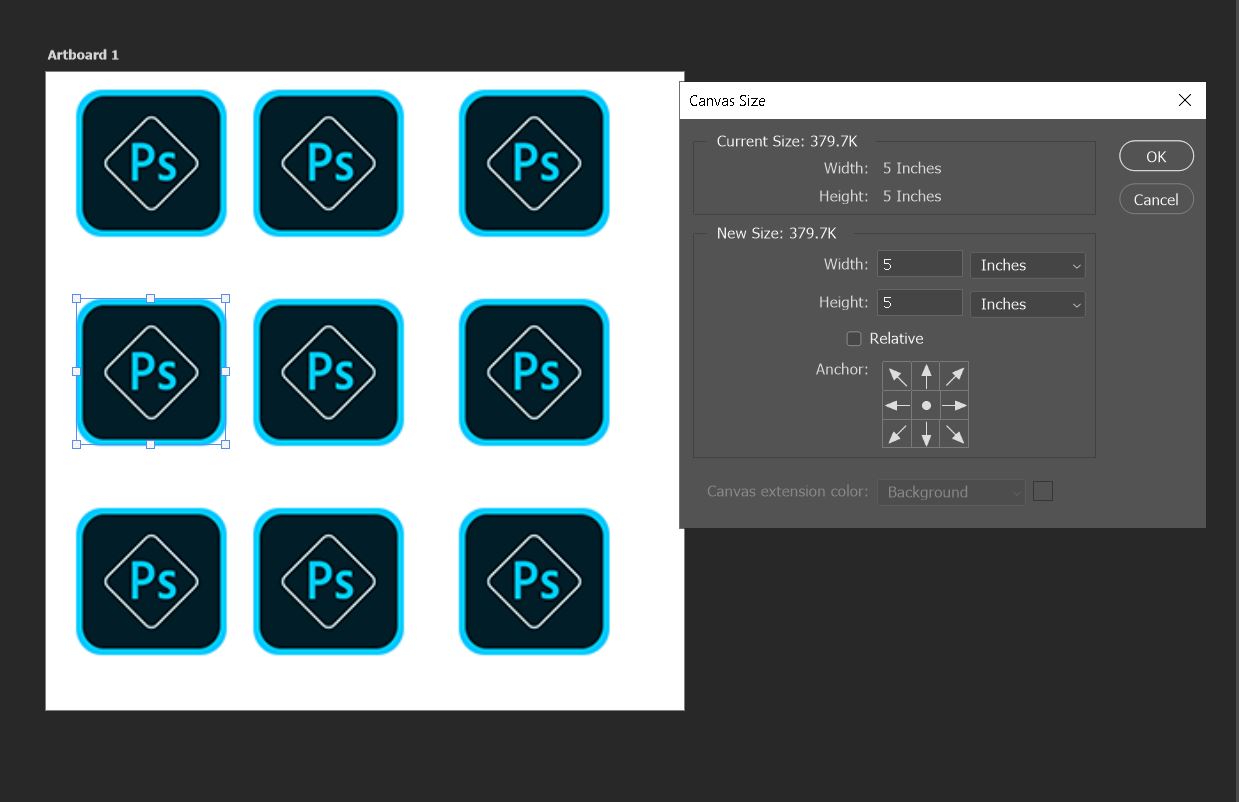The image size is (1239, 802).
Task: Confirm canvas size with OK
Action: point(1156,156)
